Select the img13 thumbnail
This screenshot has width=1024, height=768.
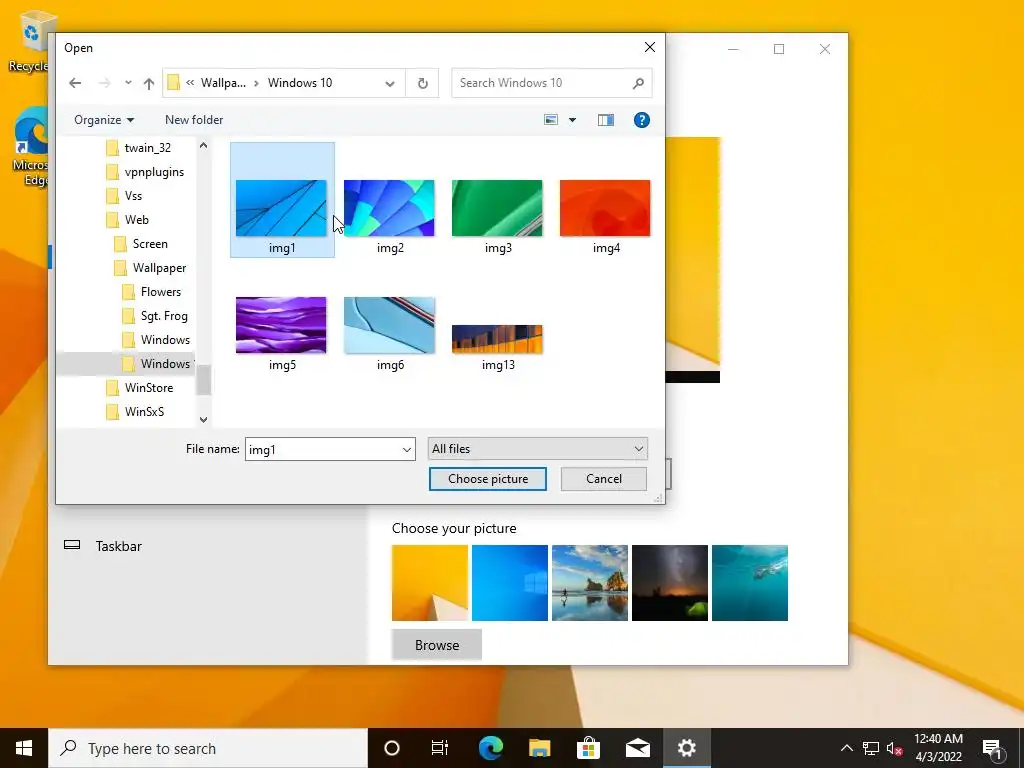(497, 340)
